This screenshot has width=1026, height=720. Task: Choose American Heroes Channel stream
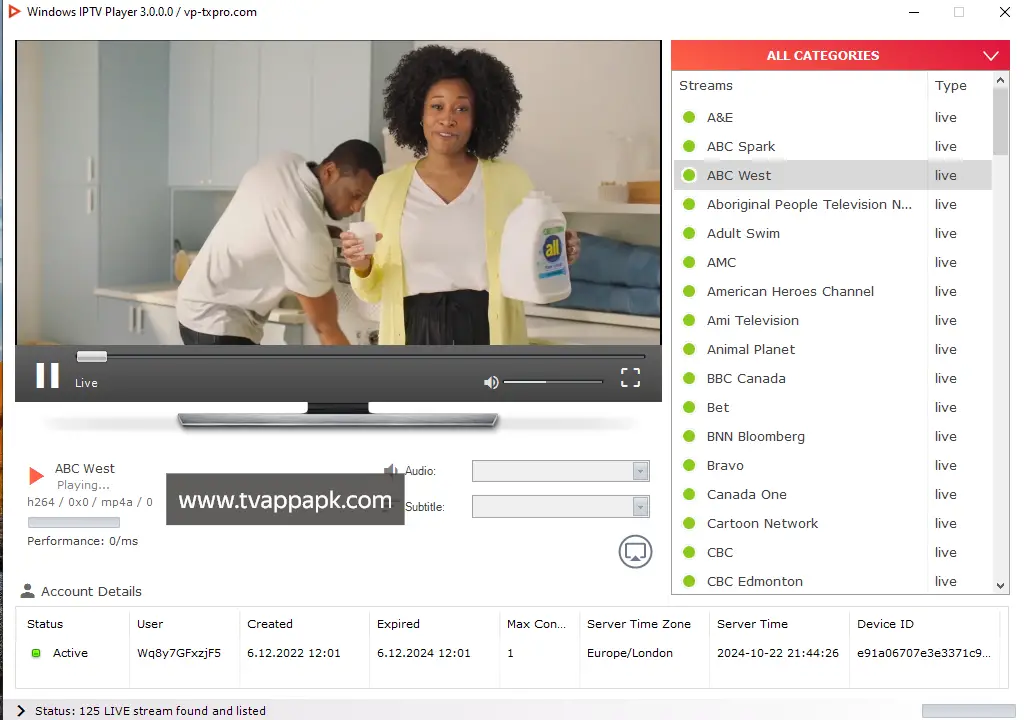pyautogui.click(x=832, y=291)
